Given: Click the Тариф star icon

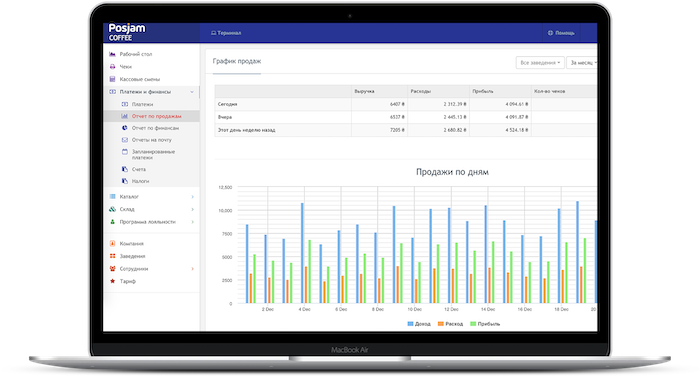Looking at the screenshot, I should point(112,281).
